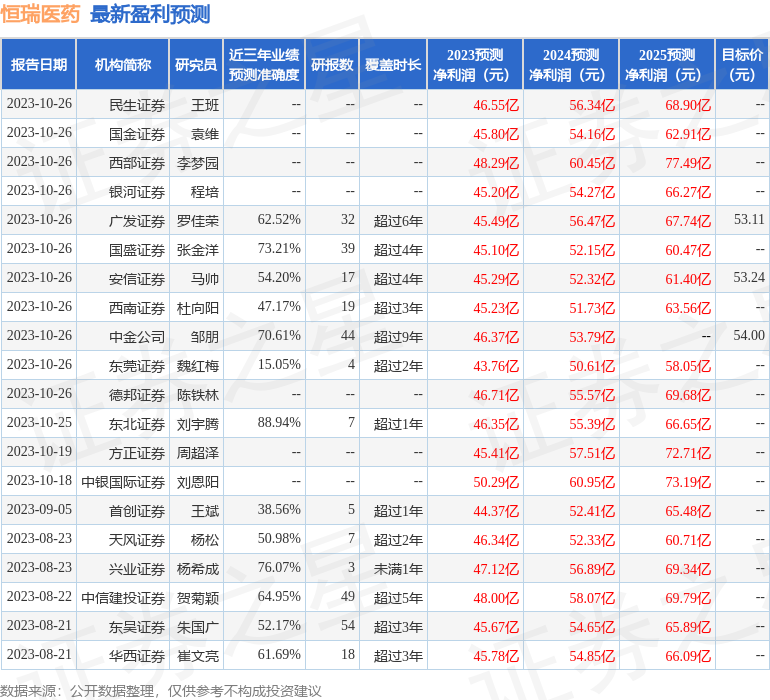
Task: Select the 目标价 column header
Action: 742,64
